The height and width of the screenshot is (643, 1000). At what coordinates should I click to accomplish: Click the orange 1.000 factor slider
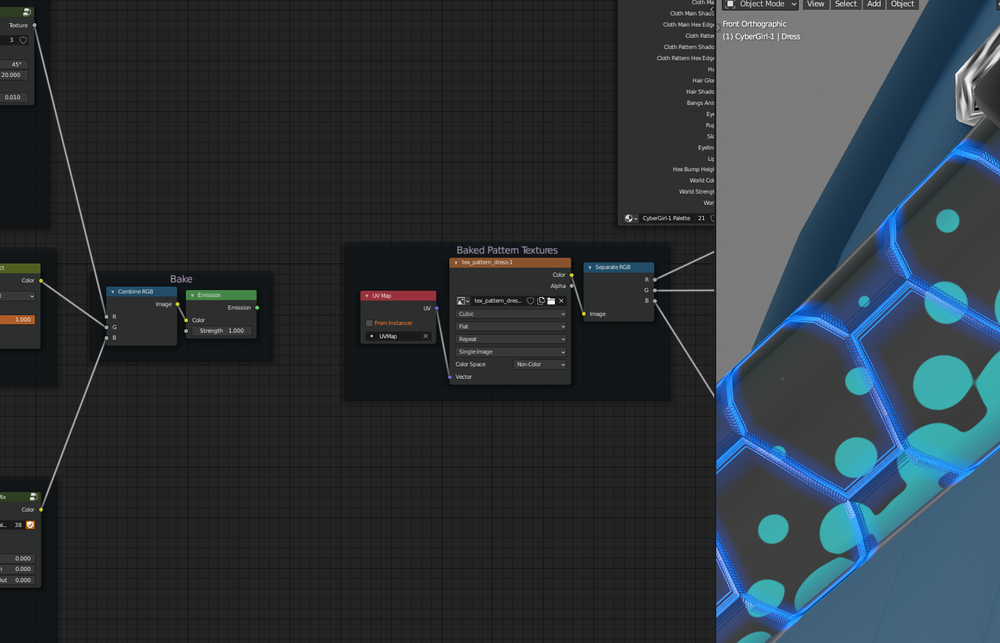pos(17,320)
